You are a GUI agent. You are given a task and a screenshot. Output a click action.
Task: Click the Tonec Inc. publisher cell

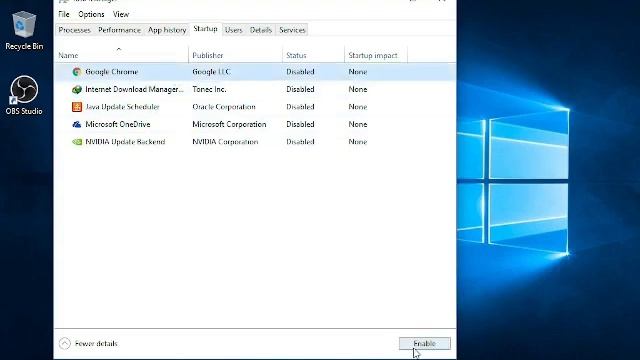[209, 89]
